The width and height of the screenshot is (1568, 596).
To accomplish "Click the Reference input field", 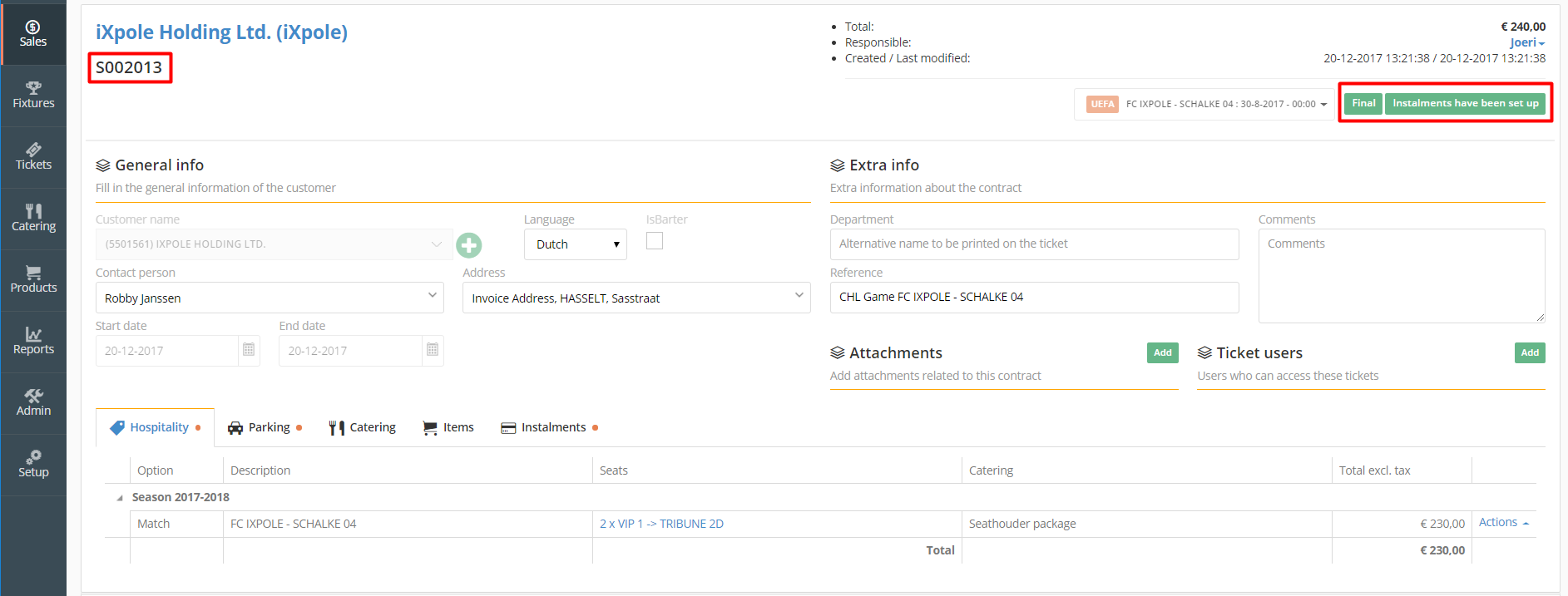I will tap(1034, 298).
